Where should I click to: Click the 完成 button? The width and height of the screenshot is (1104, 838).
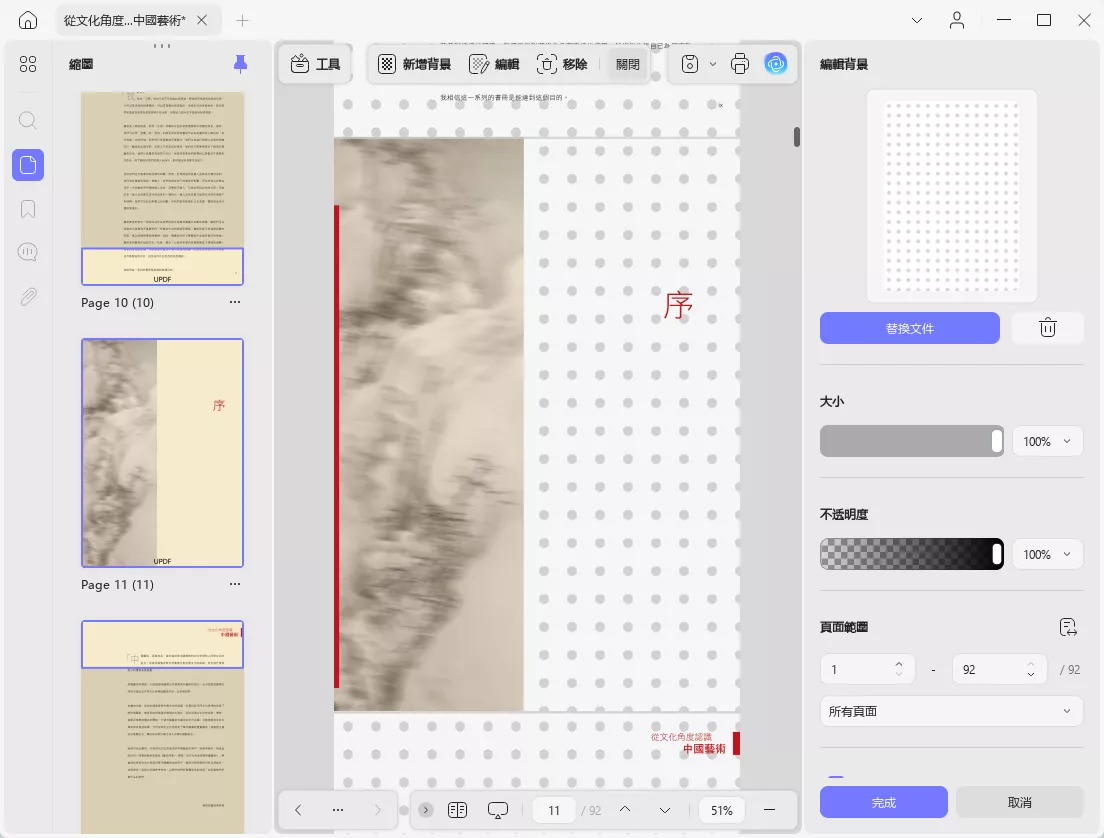pos(884,802)
